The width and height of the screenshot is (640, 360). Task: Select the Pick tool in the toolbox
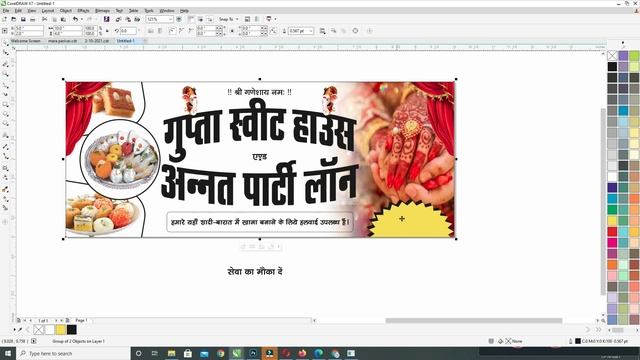5,43
